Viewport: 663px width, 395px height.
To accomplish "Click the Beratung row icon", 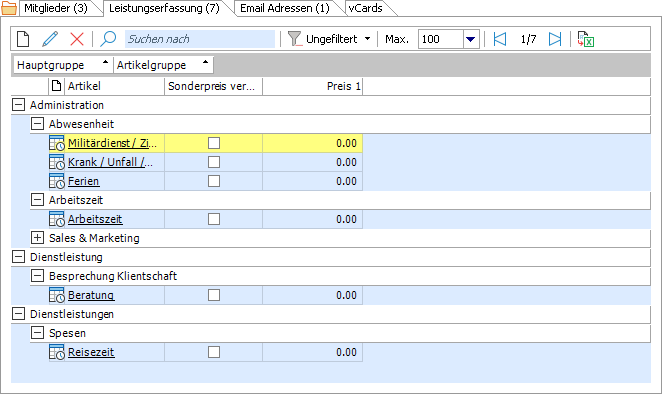I will click(x=57, y=295).
